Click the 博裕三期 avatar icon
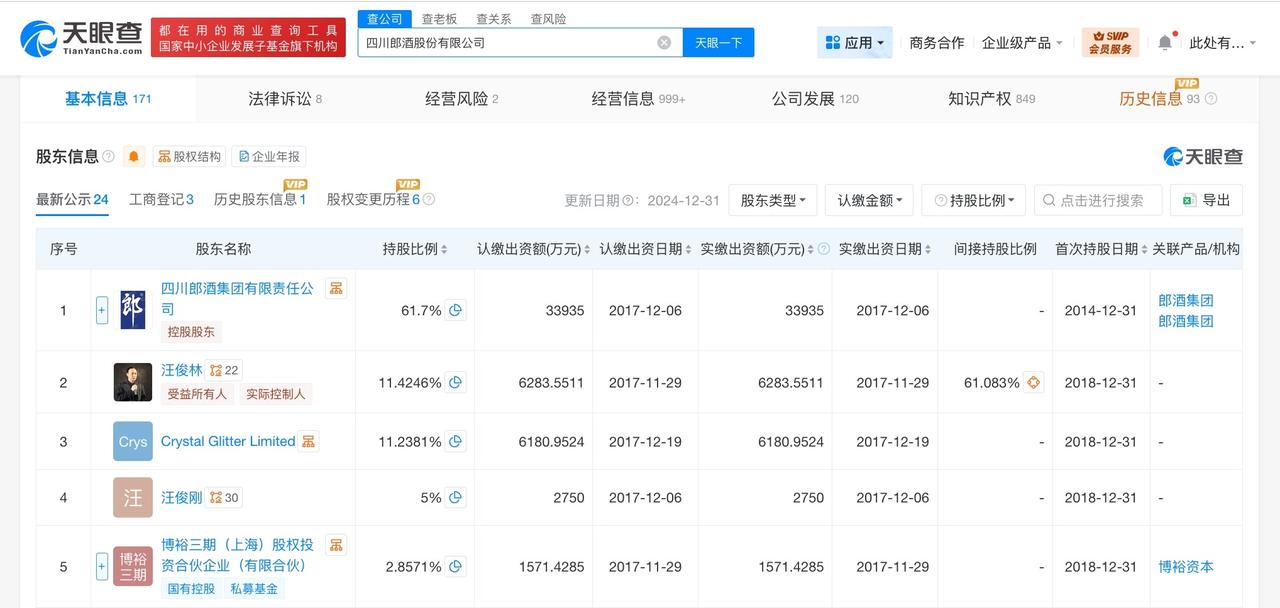The image size is (1280, 608). [x=133, y=566]
